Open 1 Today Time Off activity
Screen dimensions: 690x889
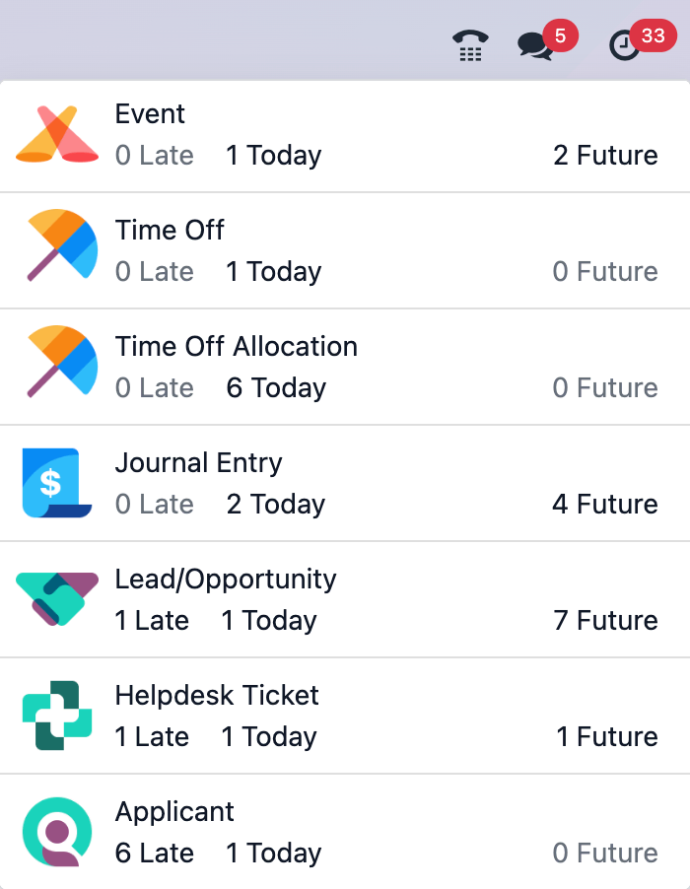point(273,272)
